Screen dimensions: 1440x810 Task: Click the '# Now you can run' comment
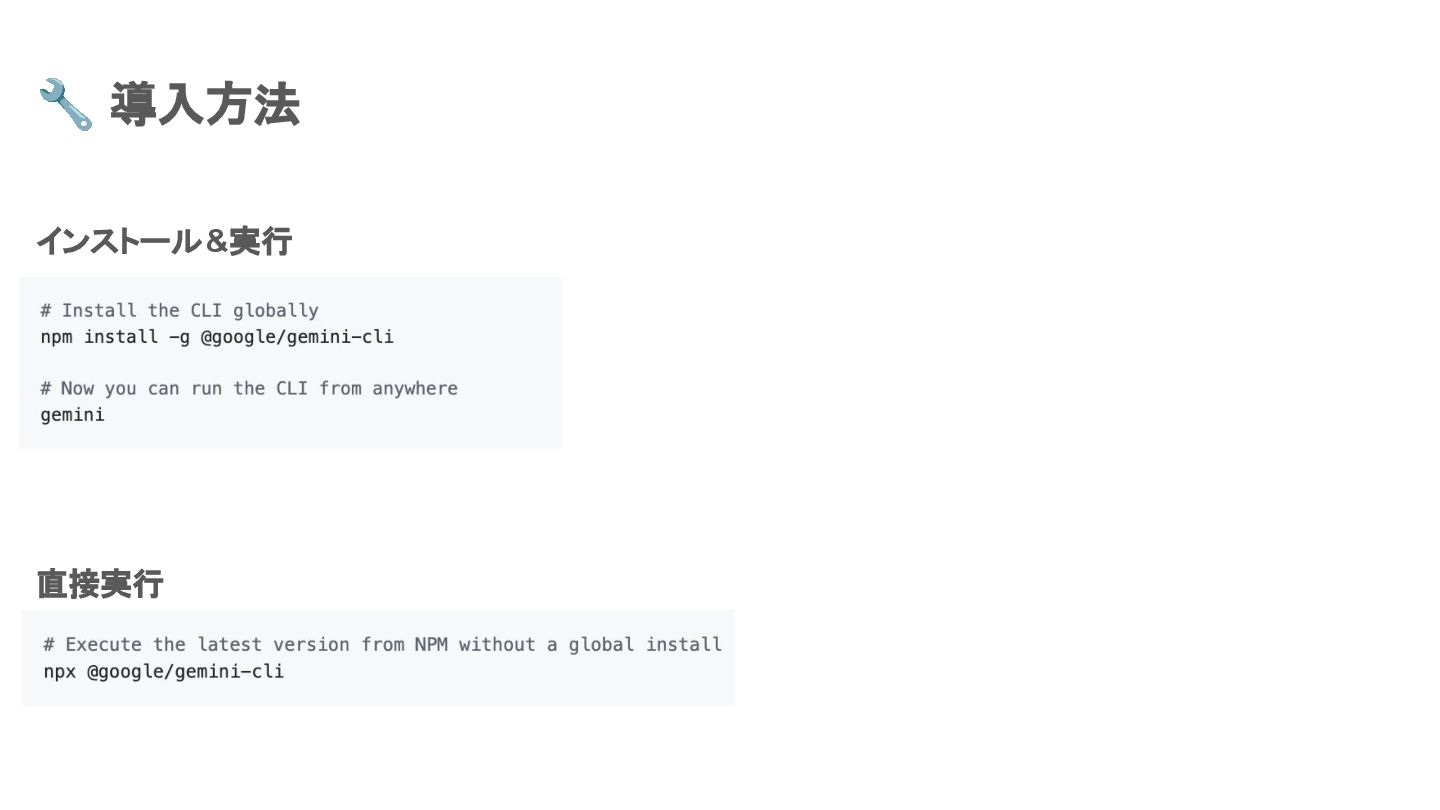249,388
